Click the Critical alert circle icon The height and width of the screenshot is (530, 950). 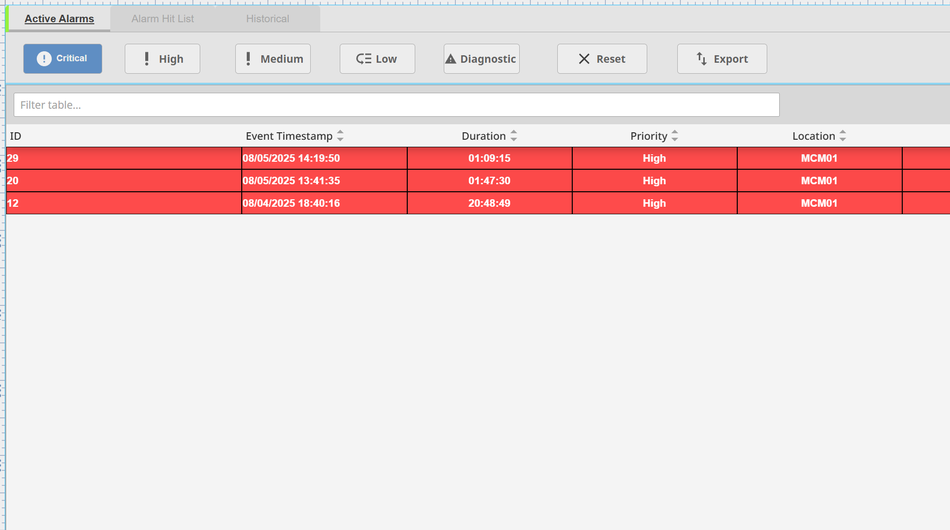44,59
